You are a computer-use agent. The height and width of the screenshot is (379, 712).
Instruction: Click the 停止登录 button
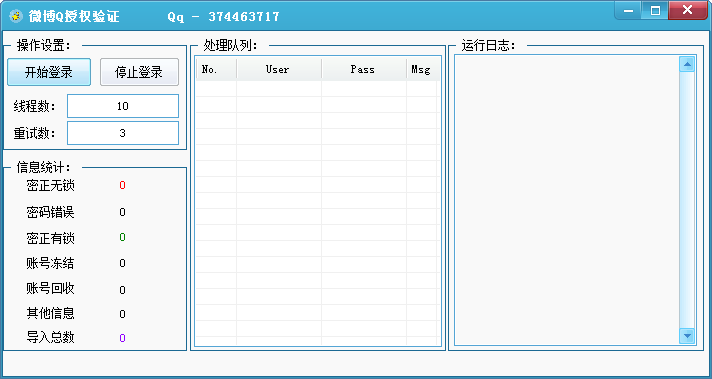pyautogui.click(x=139, y=72)
